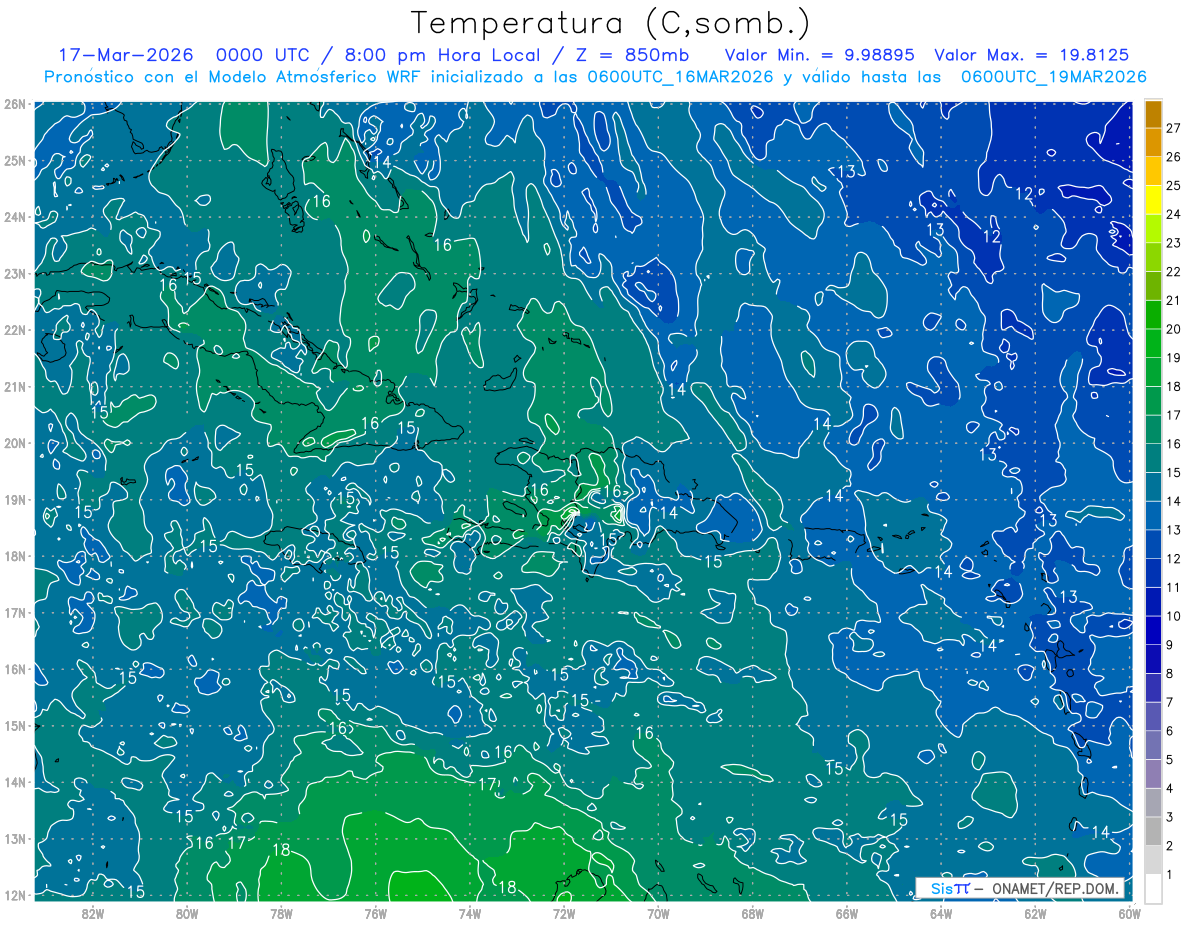Click the '21N' latitude axis label
The height and width of the screenshot is (927, 1200).
click(x=14, y=386)
